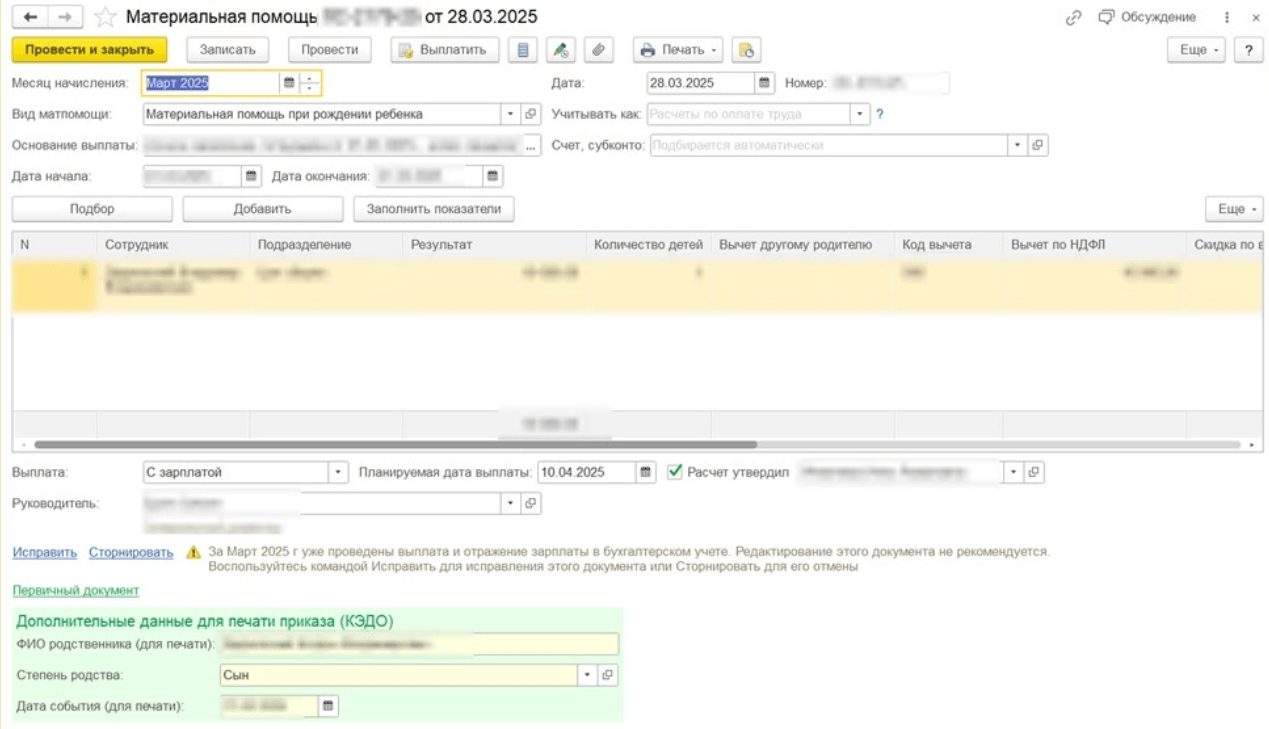Click the Провести и закрыть button
Screen dimensions: 1269x729
pyautogui.click(x=89, y=50)
